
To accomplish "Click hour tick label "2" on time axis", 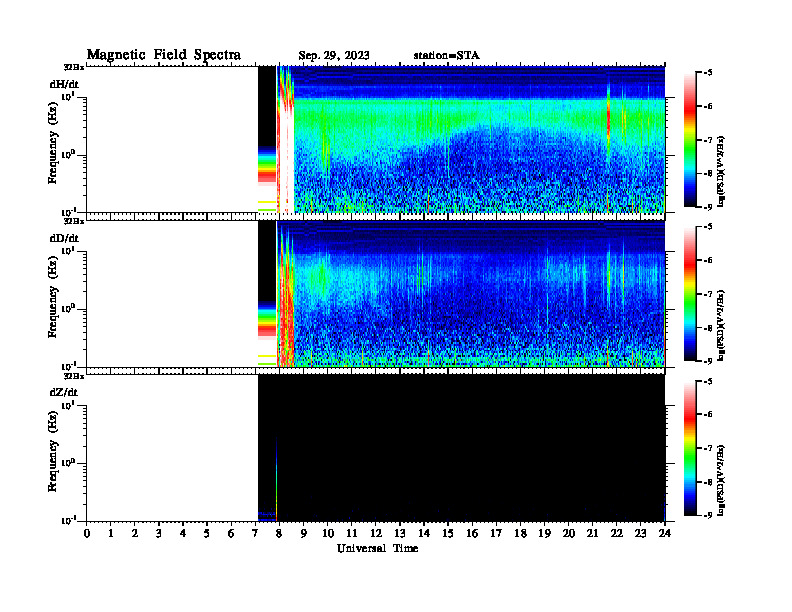I will [x=135, y=534].
